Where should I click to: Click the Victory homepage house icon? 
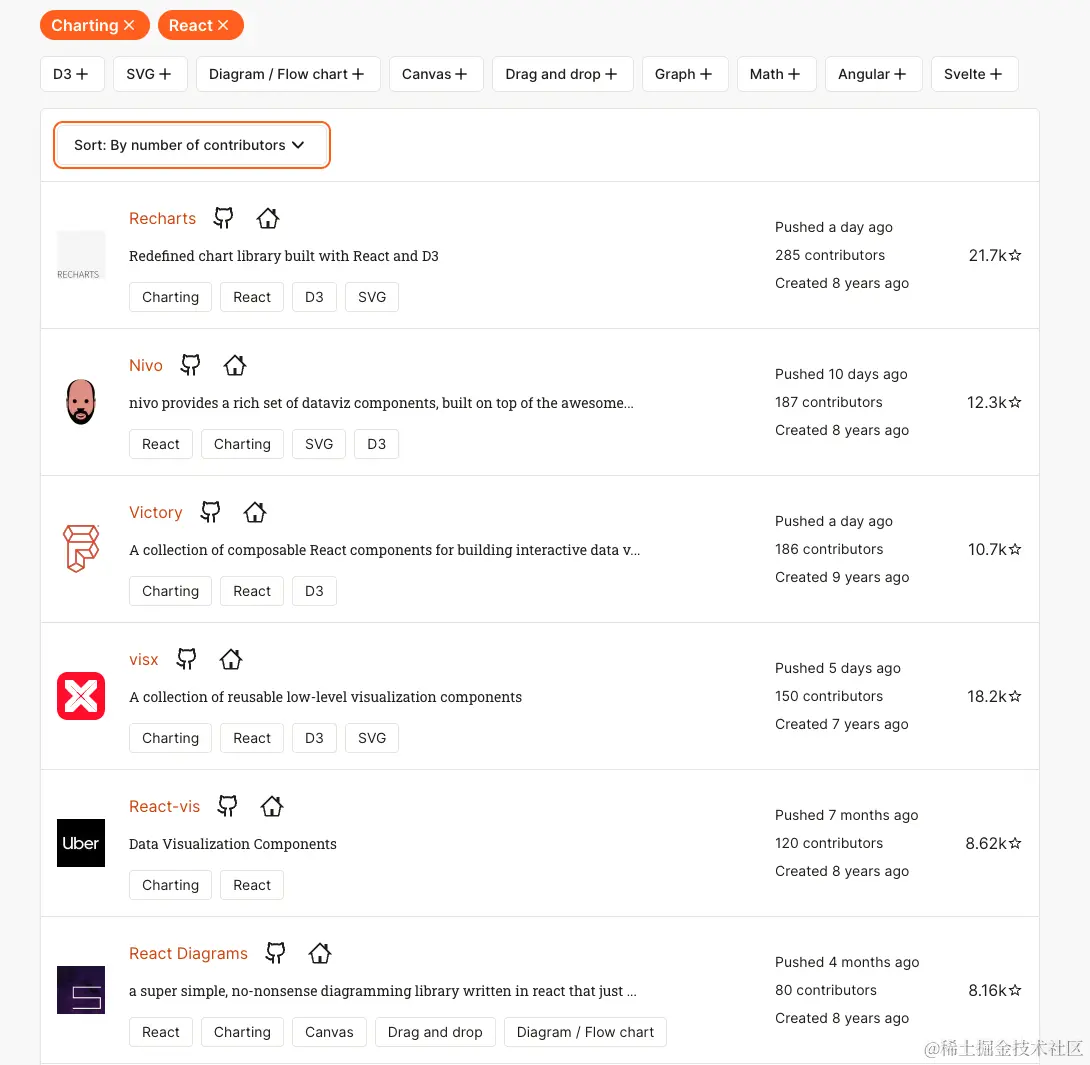(255, 512)
